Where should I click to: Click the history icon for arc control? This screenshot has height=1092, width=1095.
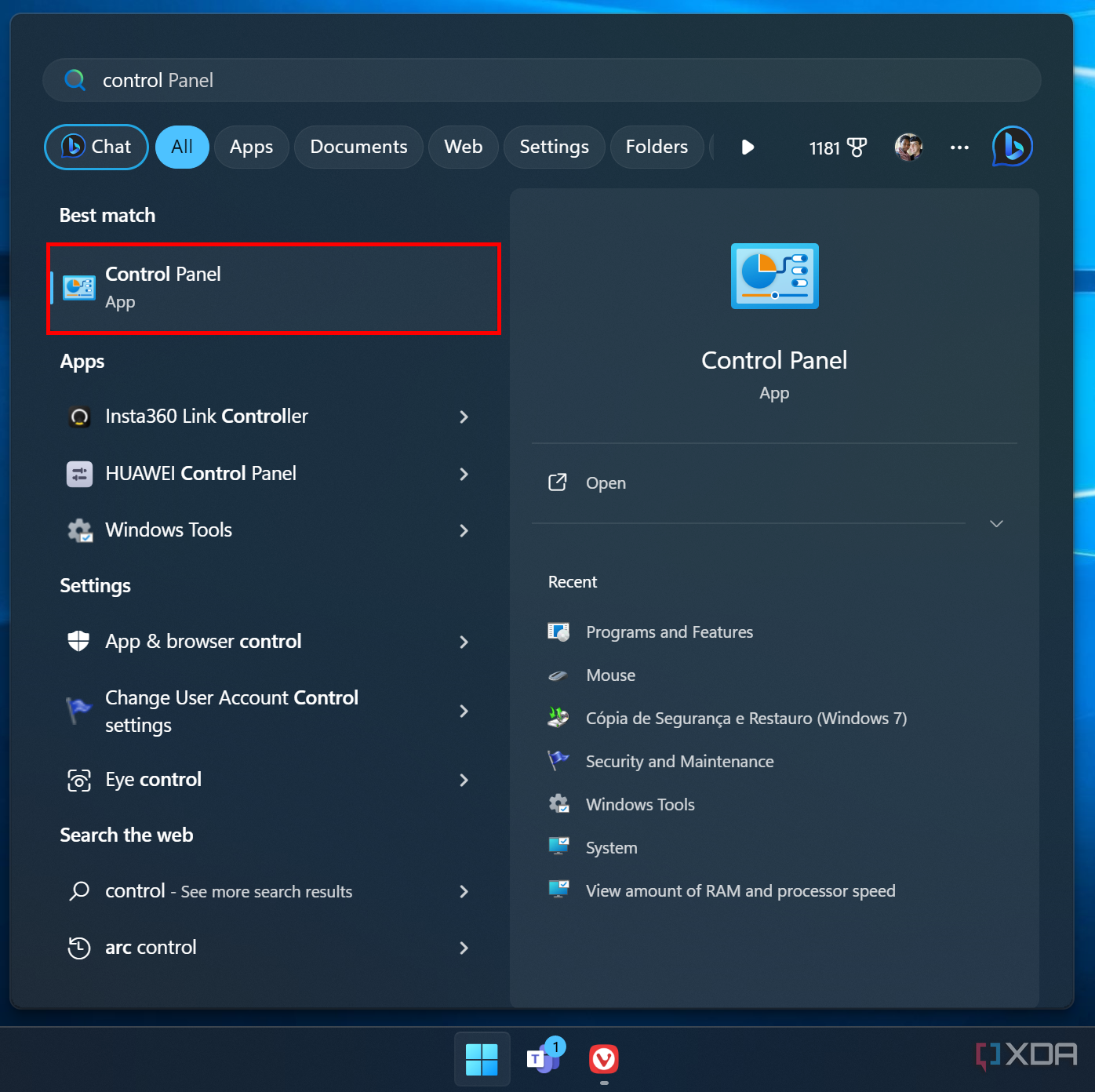click(79, 948)
